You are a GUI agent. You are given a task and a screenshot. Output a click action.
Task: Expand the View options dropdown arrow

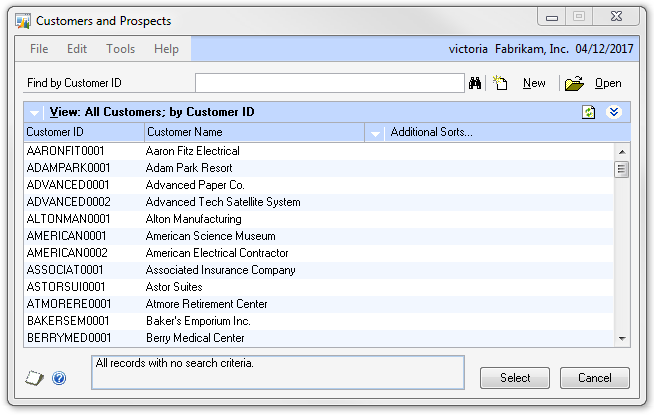pos(35,113)
